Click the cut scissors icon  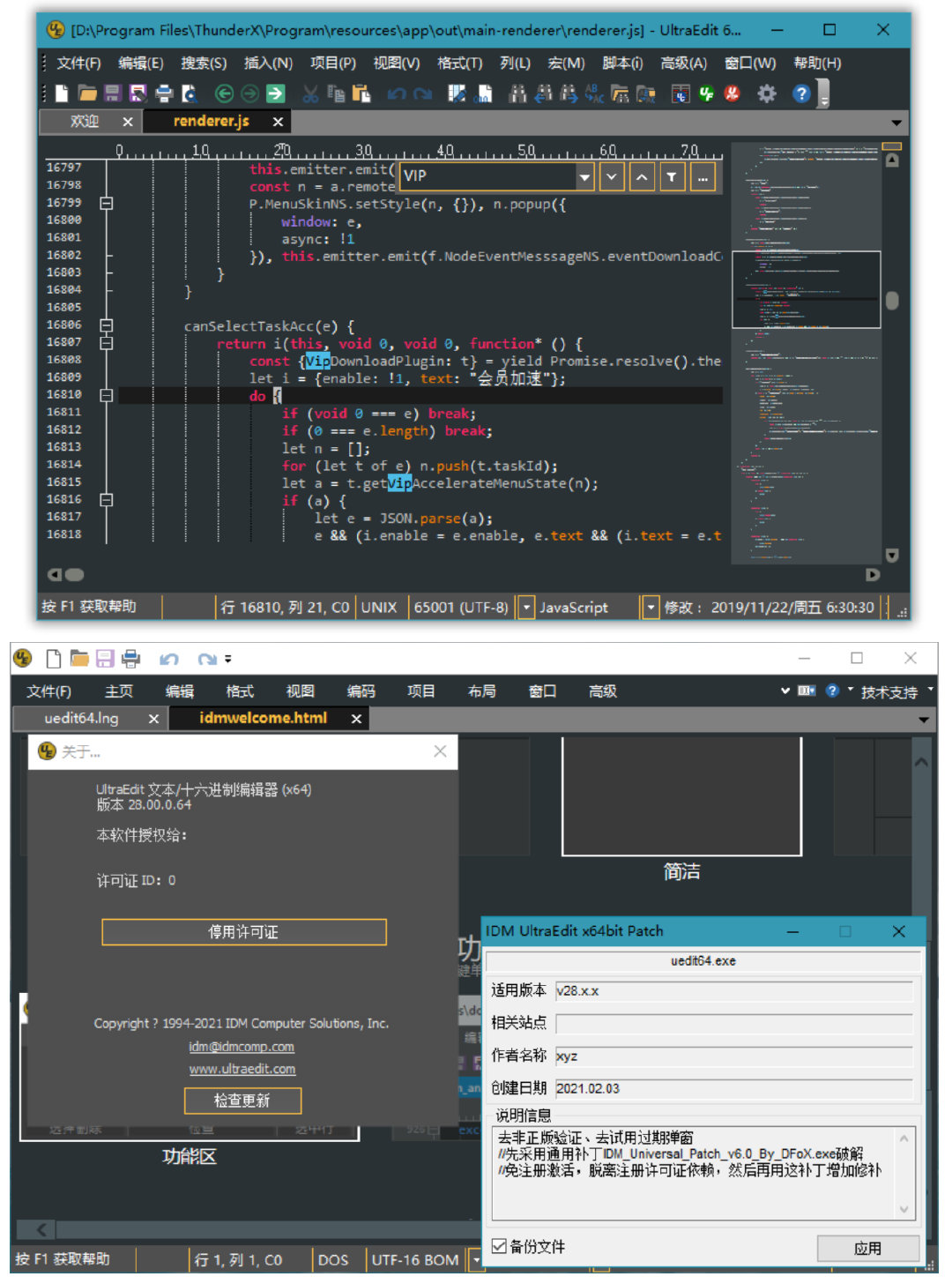click(x=309, y=93)
